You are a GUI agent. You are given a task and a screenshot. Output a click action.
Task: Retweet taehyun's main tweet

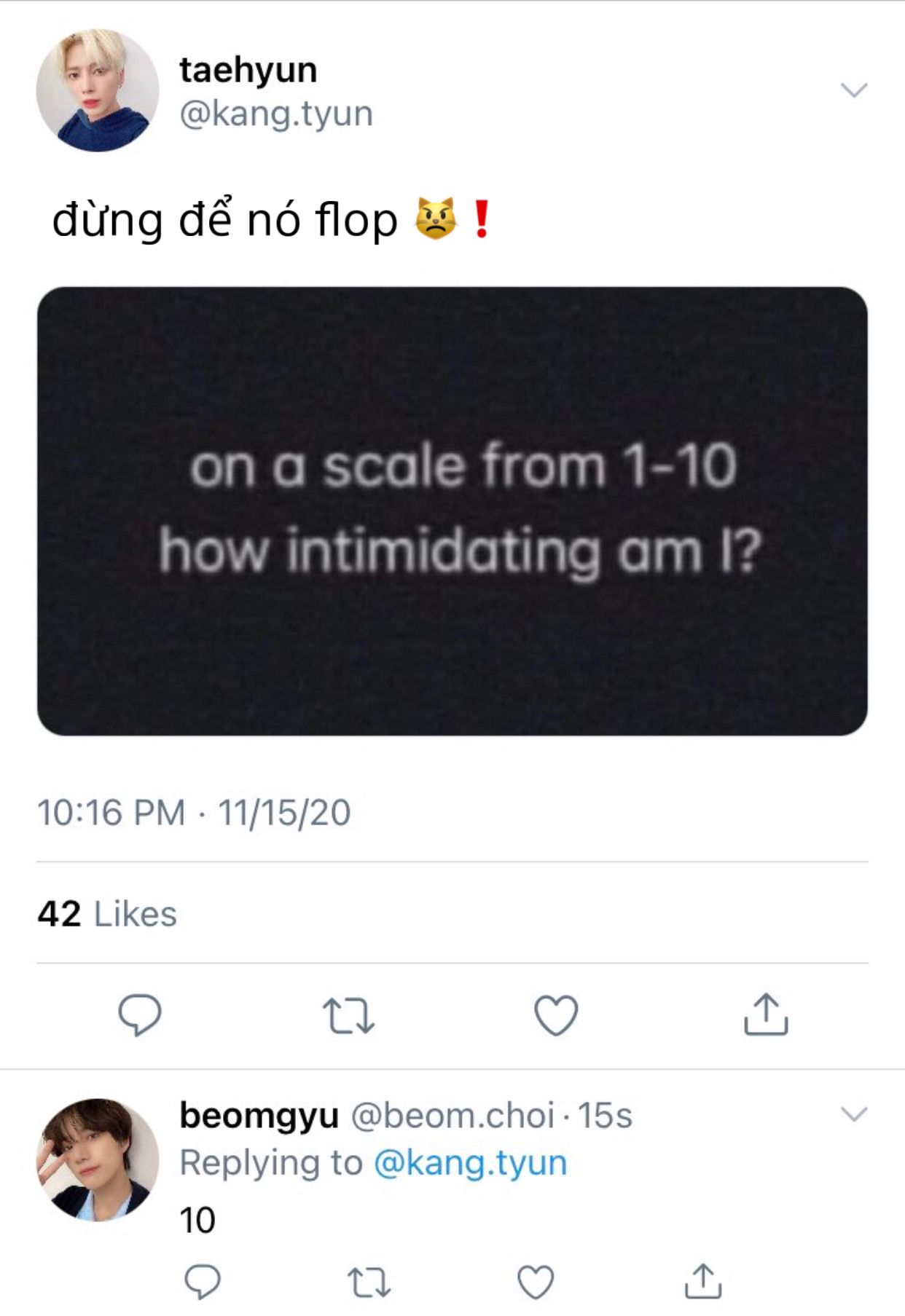pos(348,1015)
